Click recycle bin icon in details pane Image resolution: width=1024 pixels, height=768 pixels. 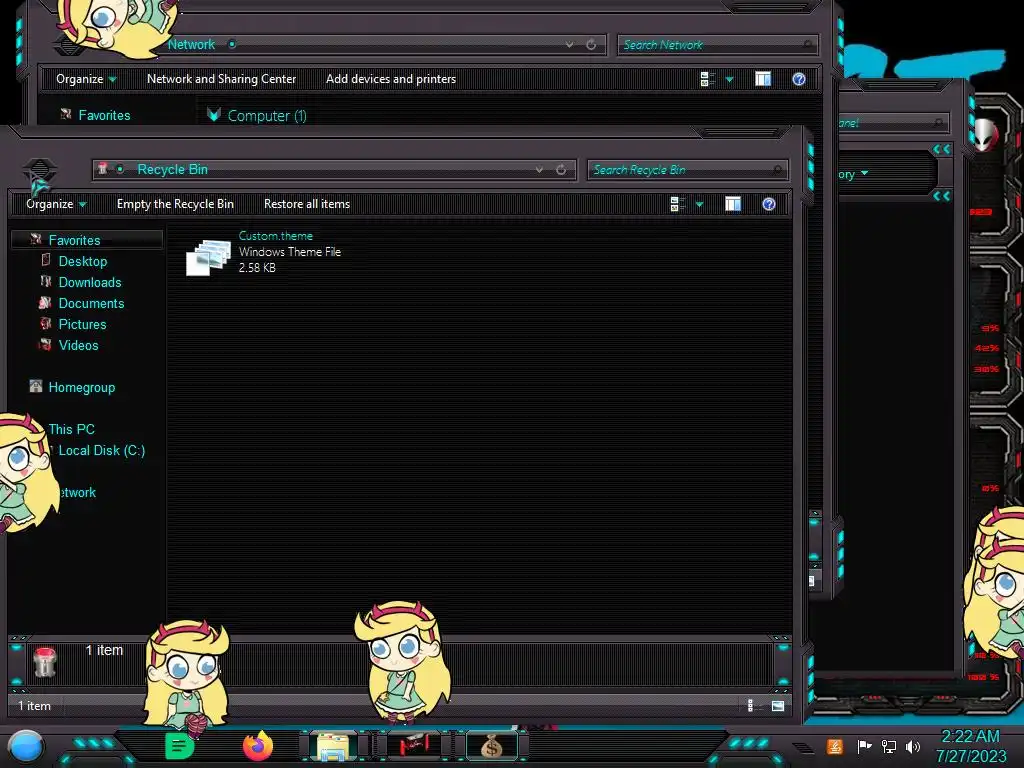coord(45,662)
